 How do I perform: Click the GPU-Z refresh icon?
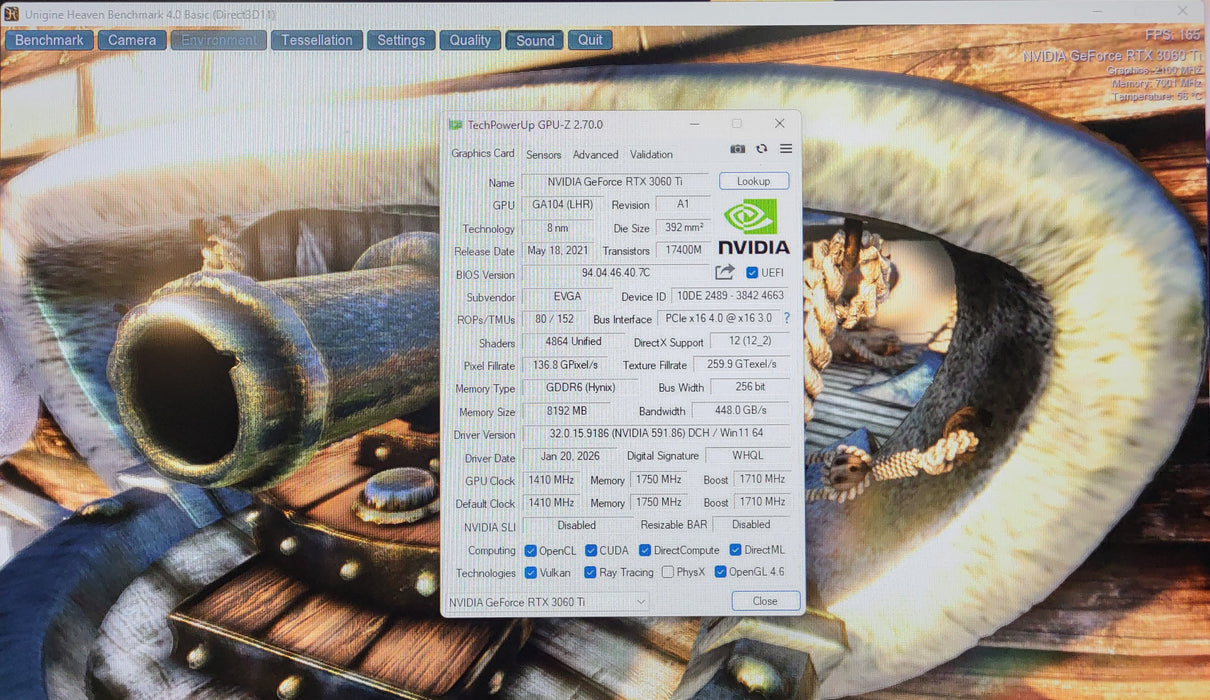pyautogui.click(x=762, y=149)
